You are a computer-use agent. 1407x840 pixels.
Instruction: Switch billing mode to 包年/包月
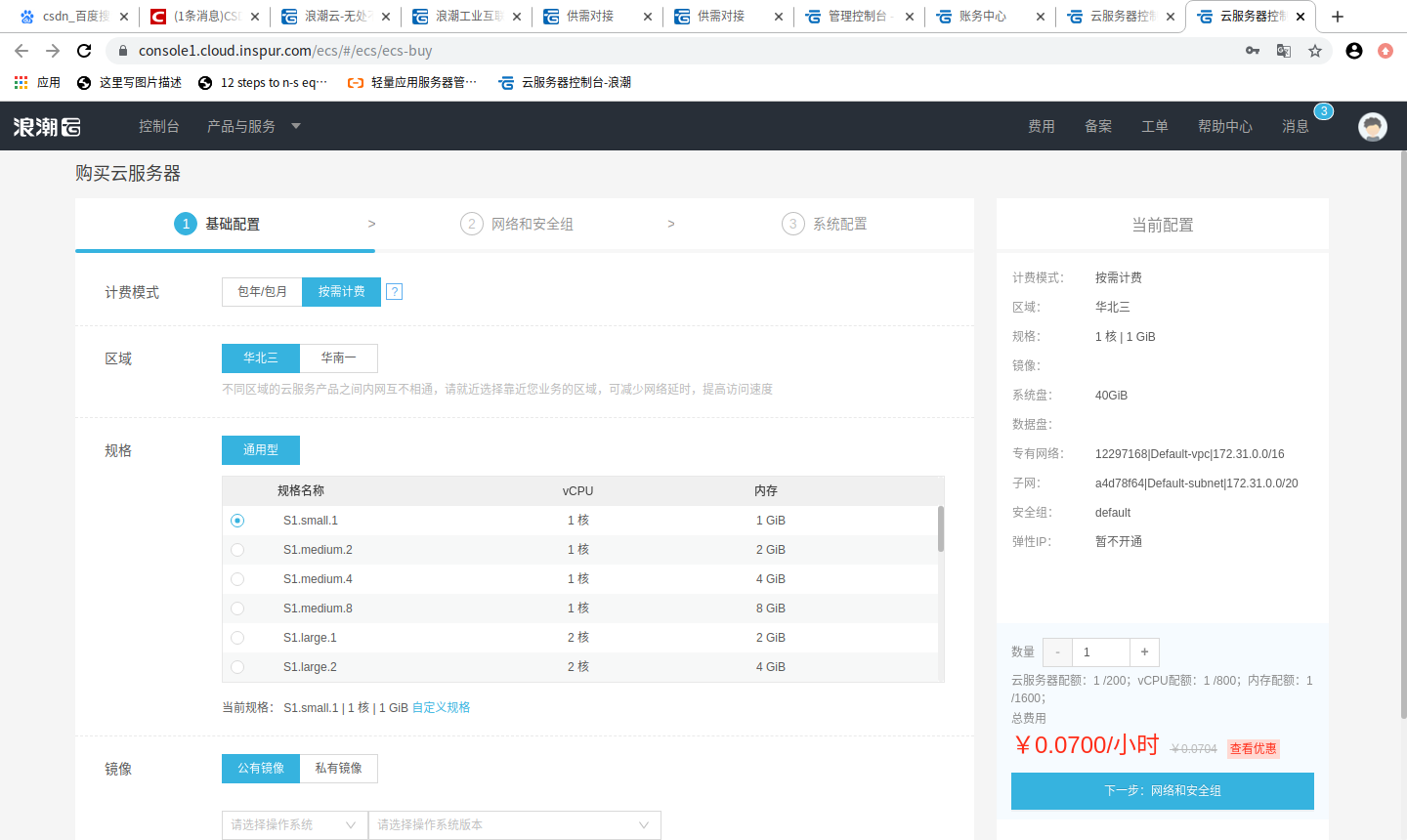click(261, 291)
